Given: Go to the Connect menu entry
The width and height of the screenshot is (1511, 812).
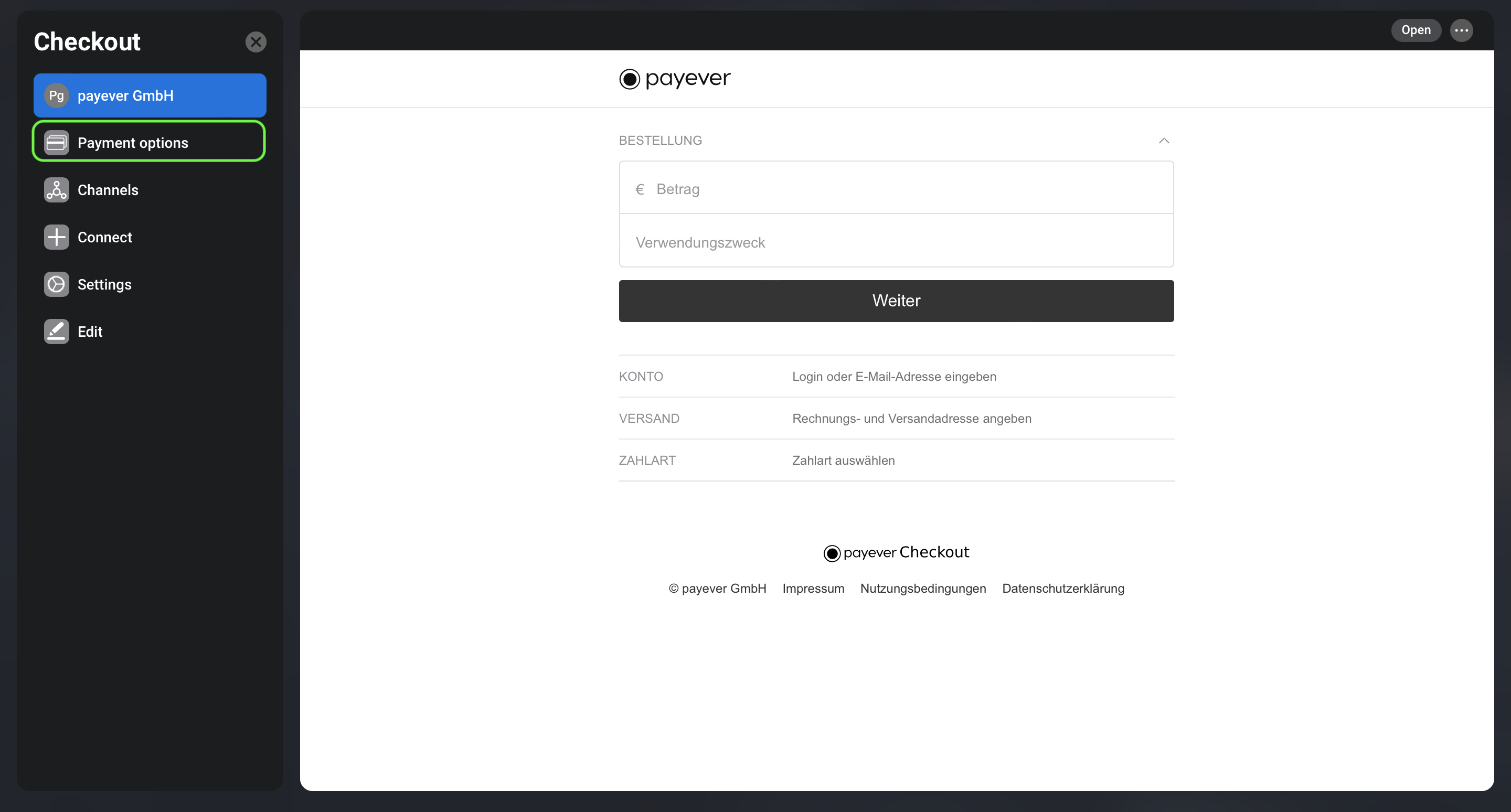Looking at the screenshot, I should coord(105,237).
